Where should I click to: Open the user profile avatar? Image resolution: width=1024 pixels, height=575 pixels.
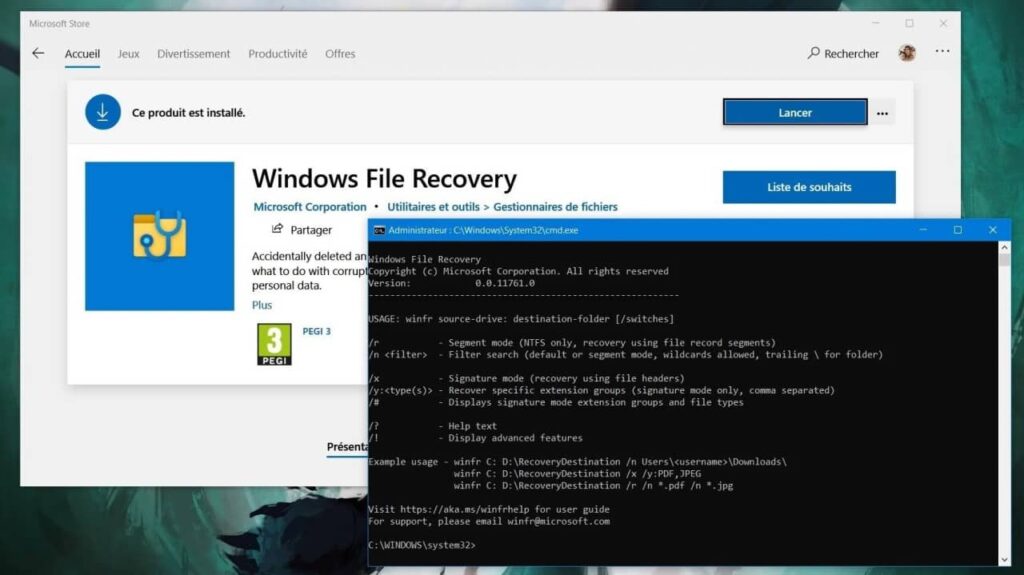(906, 53)
